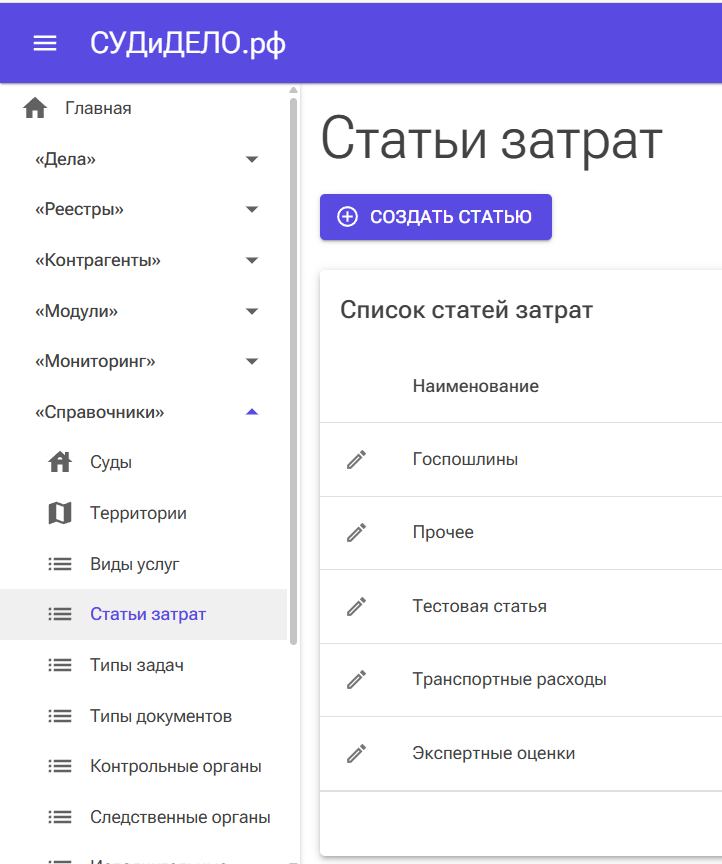Edit Тестовая статья using pencil icon

356,606
